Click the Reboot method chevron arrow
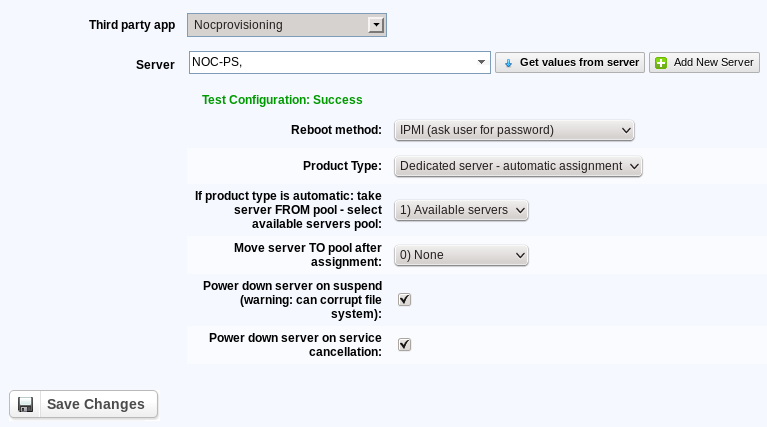This screenshot has height=427, width=767. (x=626, y=131)
